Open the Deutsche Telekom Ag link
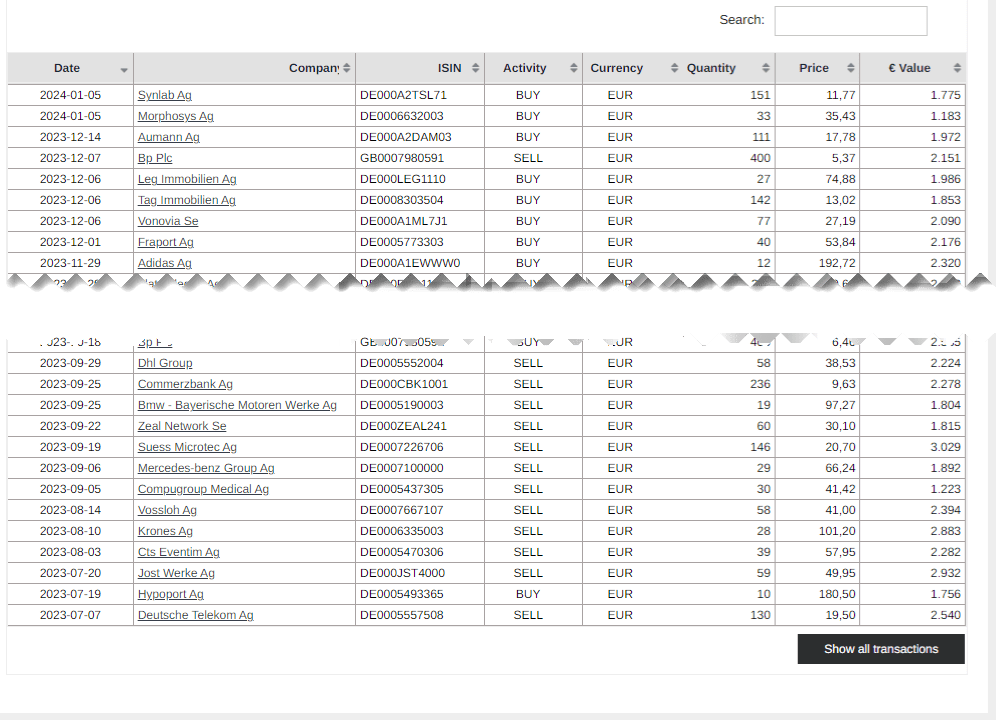The image size is (996, 720). [195, 615]
